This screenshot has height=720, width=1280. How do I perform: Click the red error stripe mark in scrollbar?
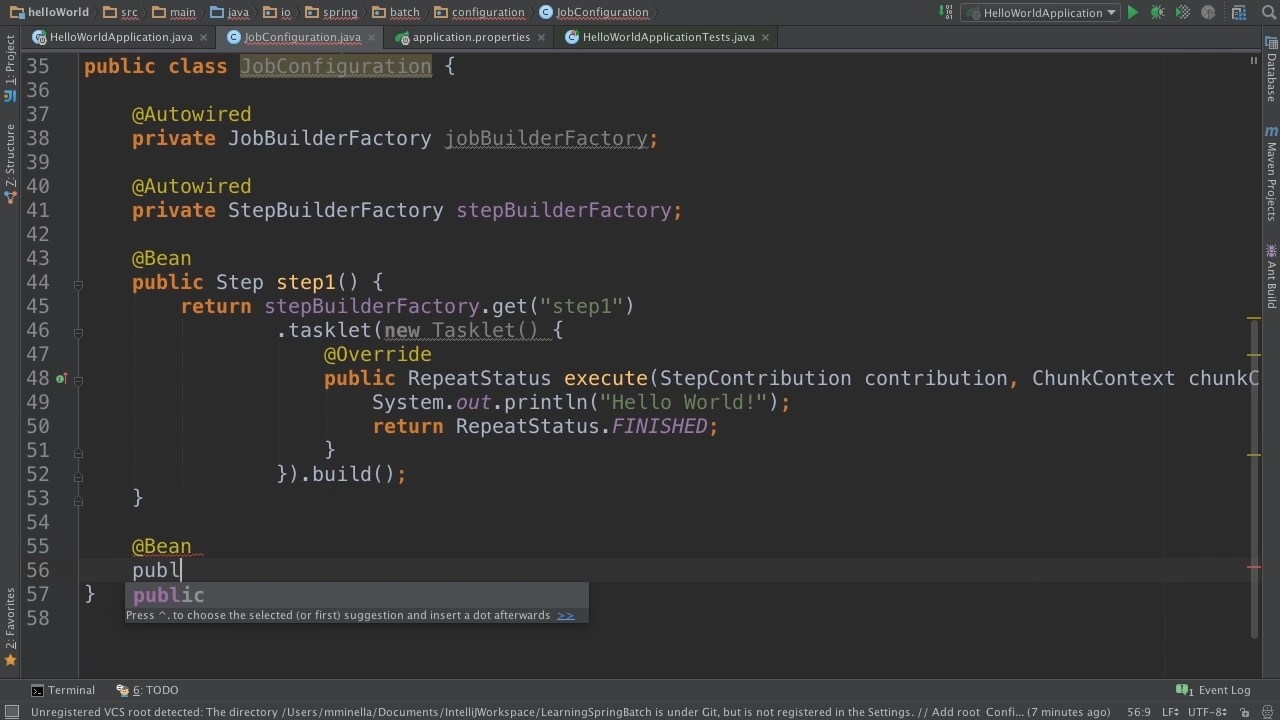pos(1254,567)
